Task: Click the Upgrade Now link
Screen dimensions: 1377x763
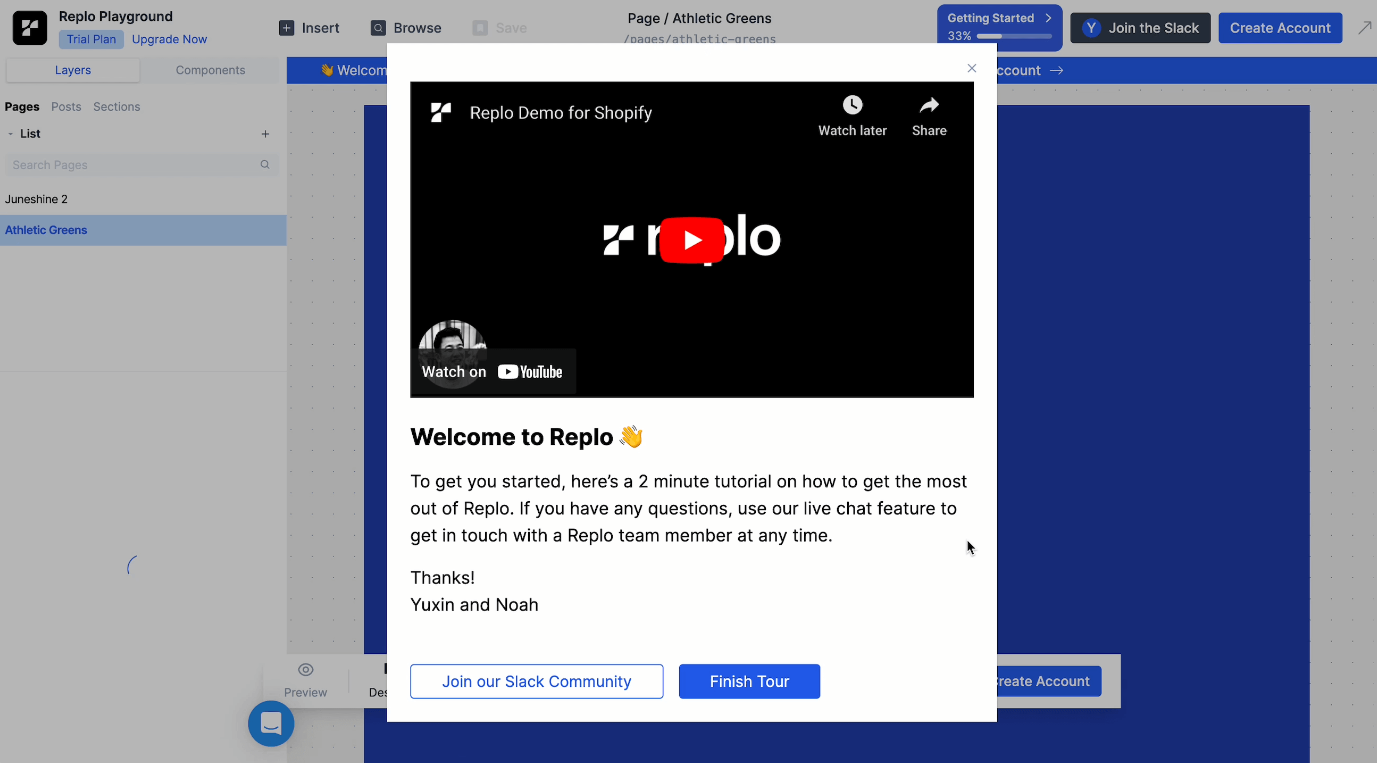Action: (x=169, y=40)
